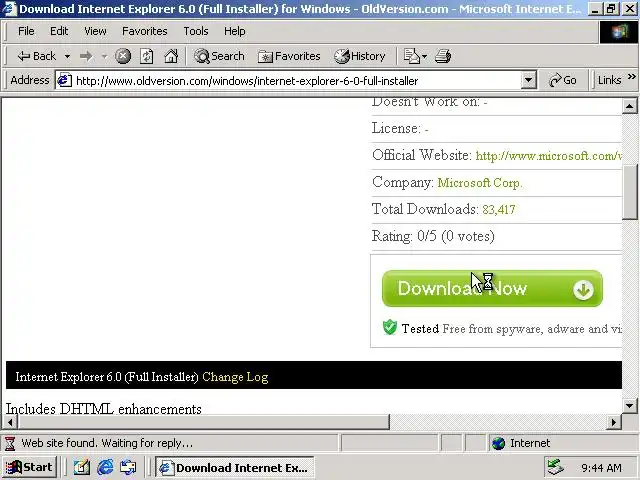
Task: Select the Download Internet Ex... taskbar button
Action: (235, 467)
